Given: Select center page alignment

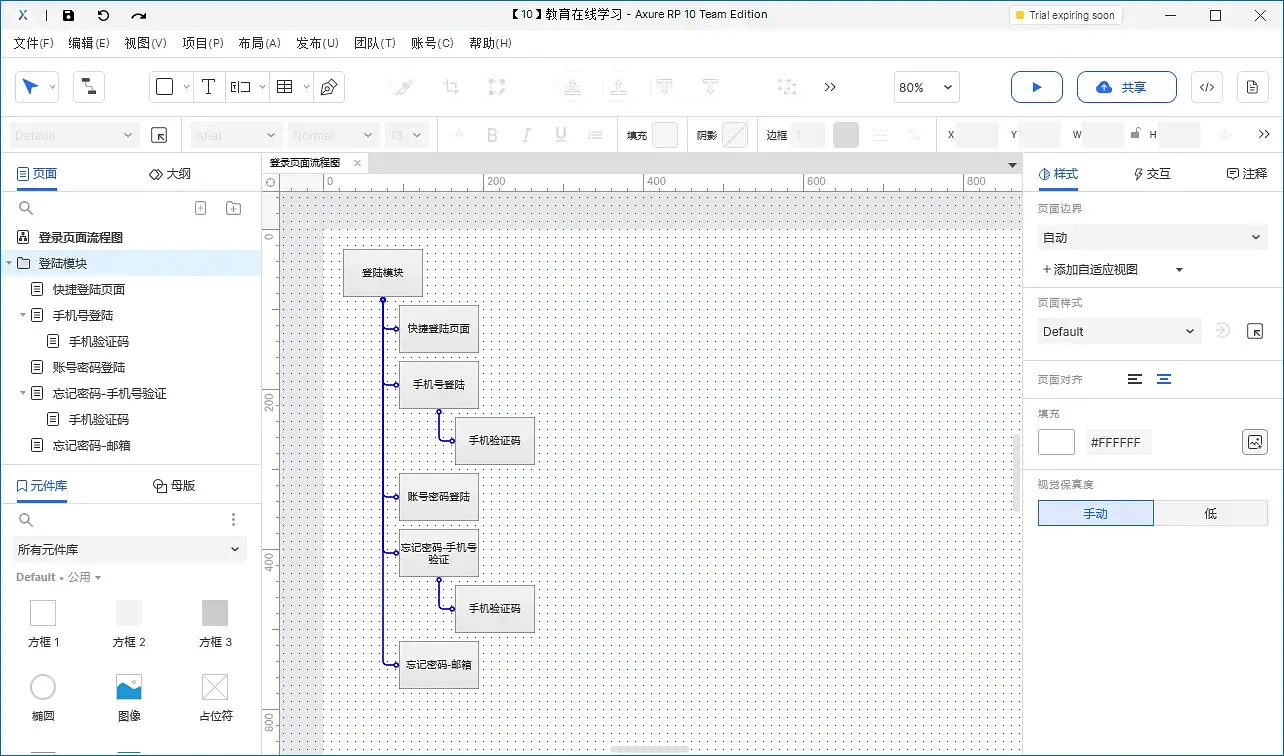Looking at the screenshot, I should tap(1164, 379).
